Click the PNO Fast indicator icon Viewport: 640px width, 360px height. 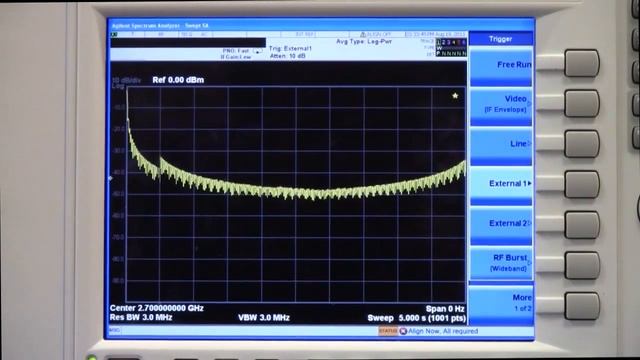[257, 51]
